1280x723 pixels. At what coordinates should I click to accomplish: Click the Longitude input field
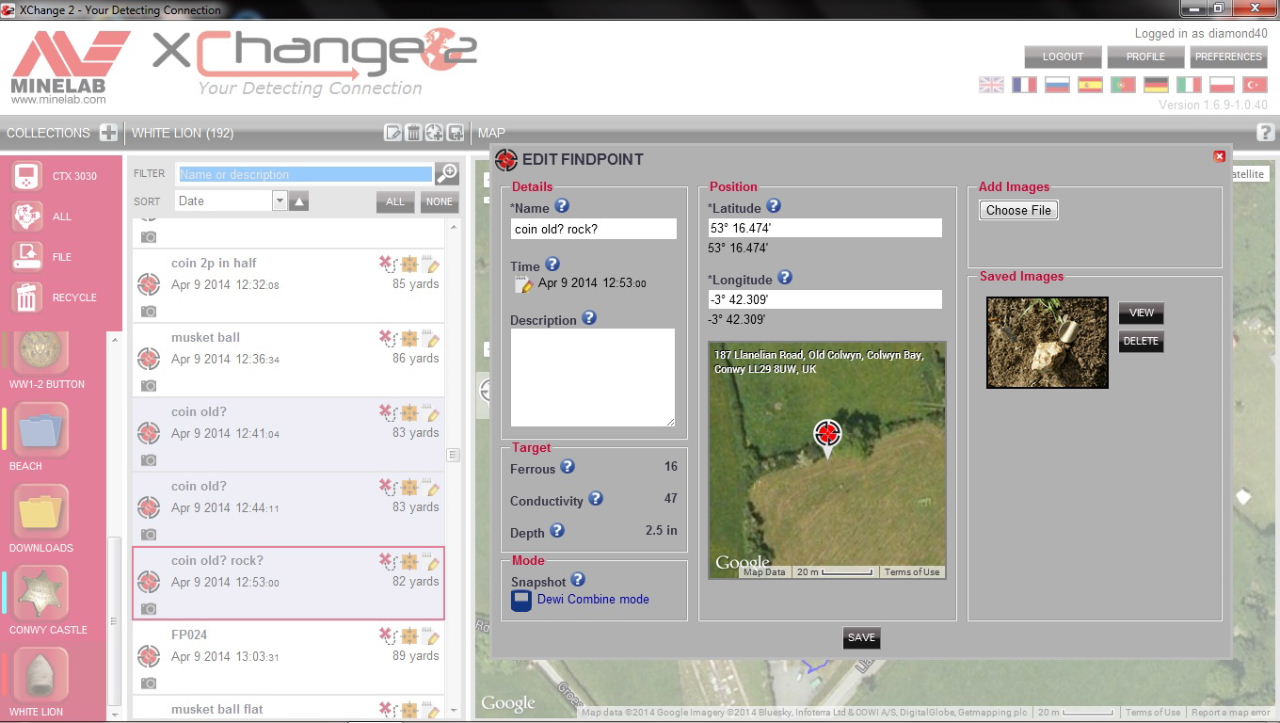point(825,299)
